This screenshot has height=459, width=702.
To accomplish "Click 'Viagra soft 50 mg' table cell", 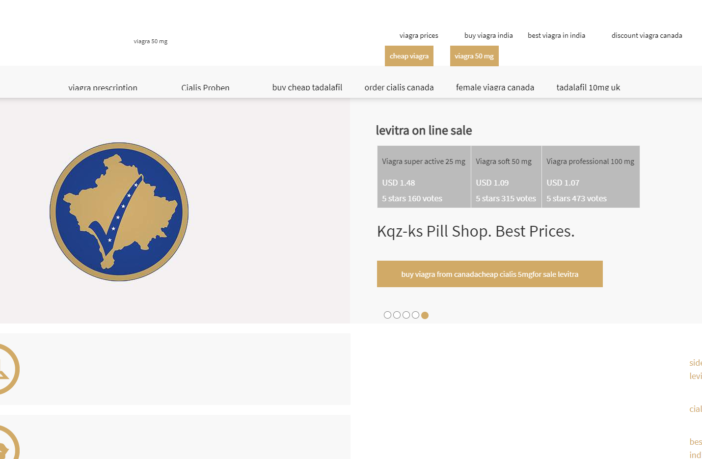I will tap(506, 177).
